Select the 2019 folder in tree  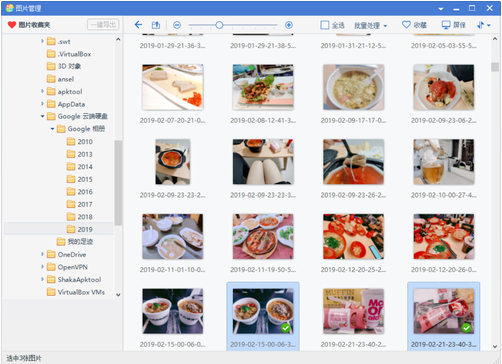(x=80, y=229)
